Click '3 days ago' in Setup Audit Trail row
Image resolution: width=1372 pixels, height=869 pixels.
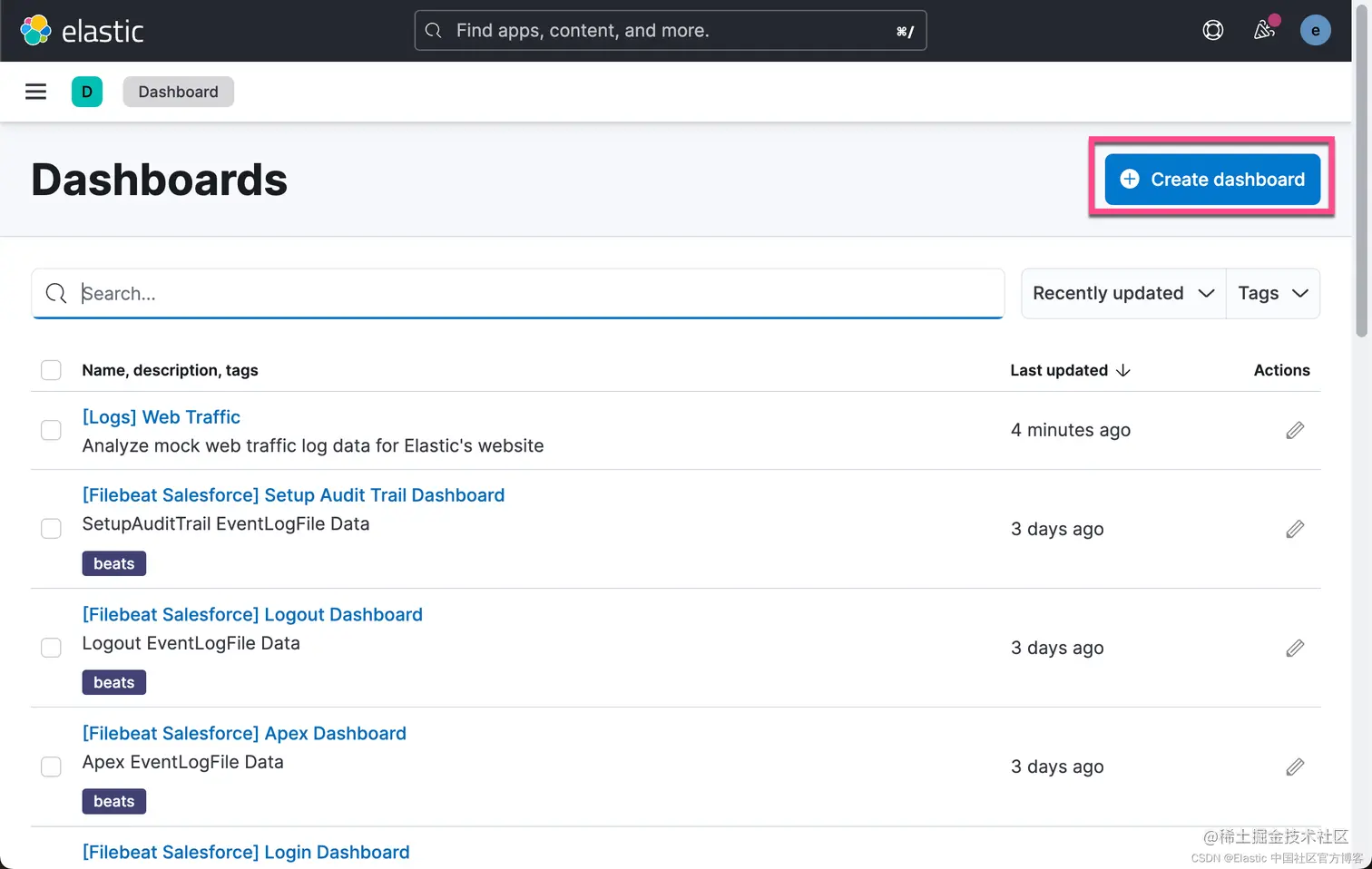click(1057, 529)
